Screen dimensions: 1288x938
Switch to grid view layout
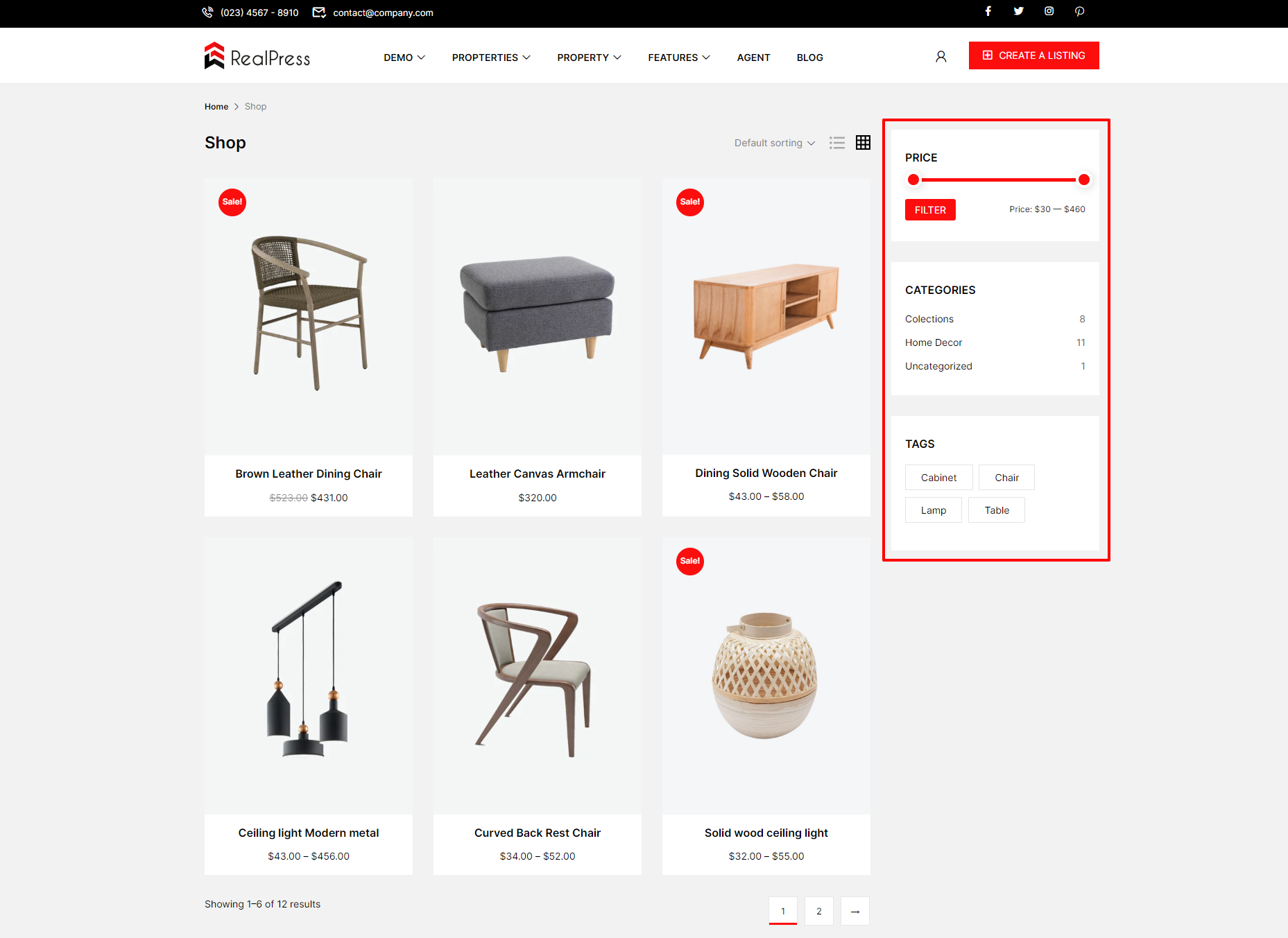(x=863, y=143)
